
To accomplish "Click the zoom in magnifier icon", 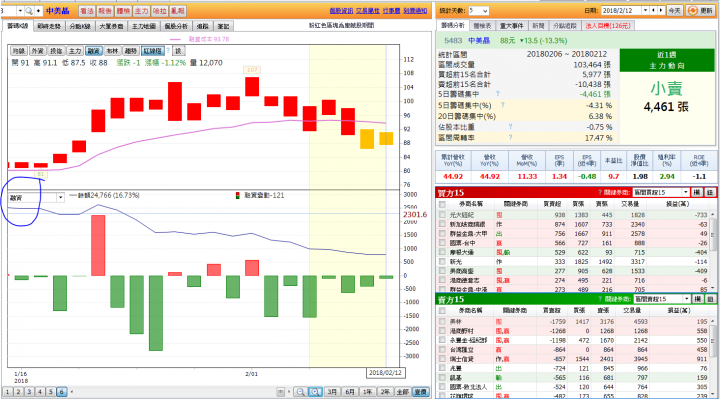I will [315, 392].
